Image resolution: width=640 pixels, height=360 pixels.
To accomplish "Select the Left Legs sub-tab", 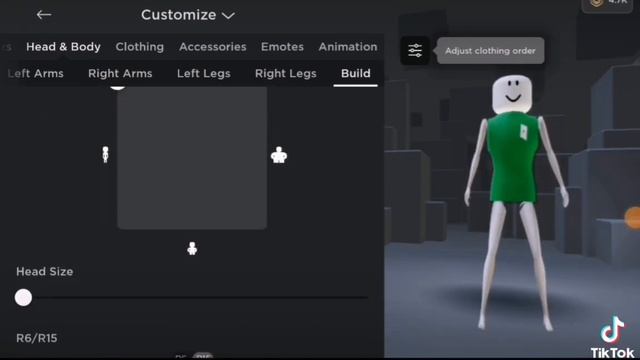I will pyautogui.click(x=204, y=73).
